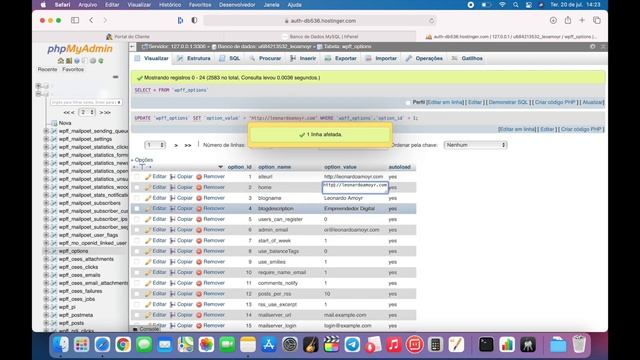The width and height of the screenshot is (640, 360).
Task: Expand the Opções link above table
Action: (x=143, y=160)
